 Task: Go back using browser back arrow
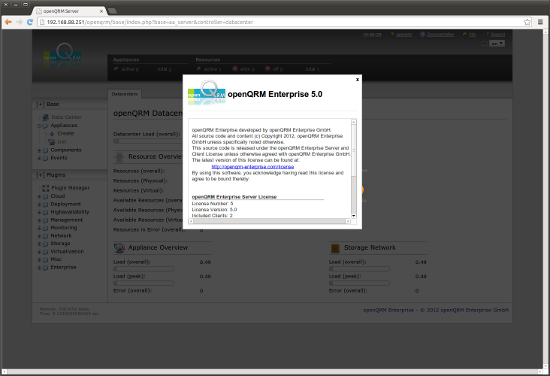[x=8, y=22]
